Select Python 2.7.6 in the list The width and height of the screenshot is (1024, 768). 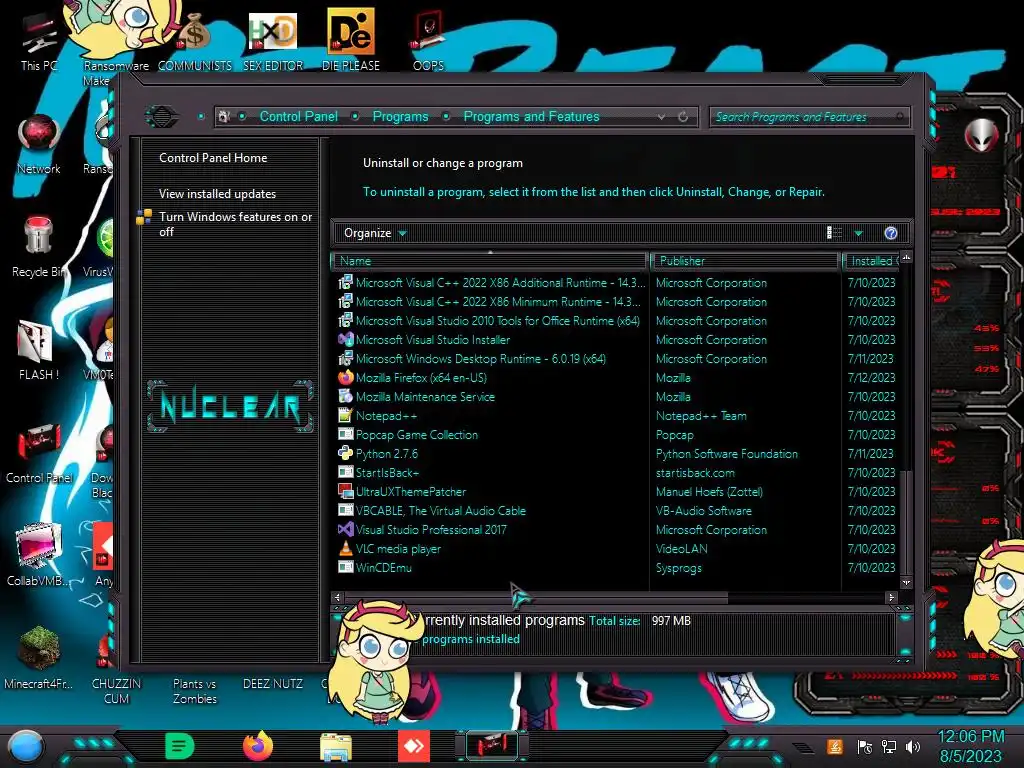coord(616,454)
